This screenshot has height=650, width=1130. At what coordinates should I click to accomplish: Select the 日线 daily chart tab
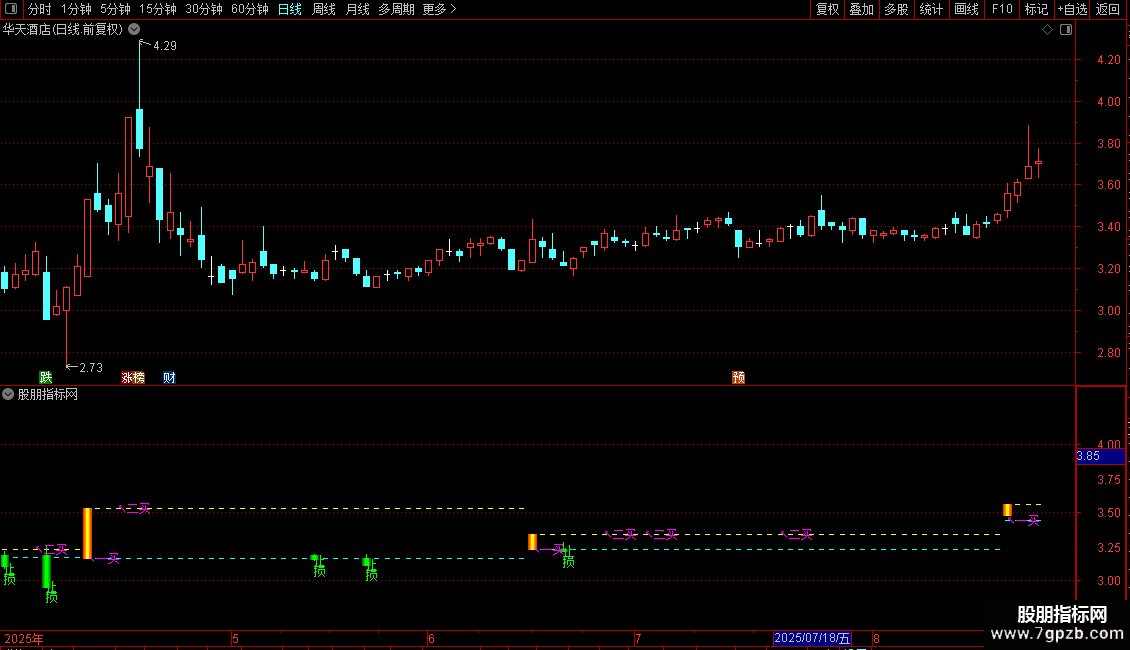(x=290, y=9)
